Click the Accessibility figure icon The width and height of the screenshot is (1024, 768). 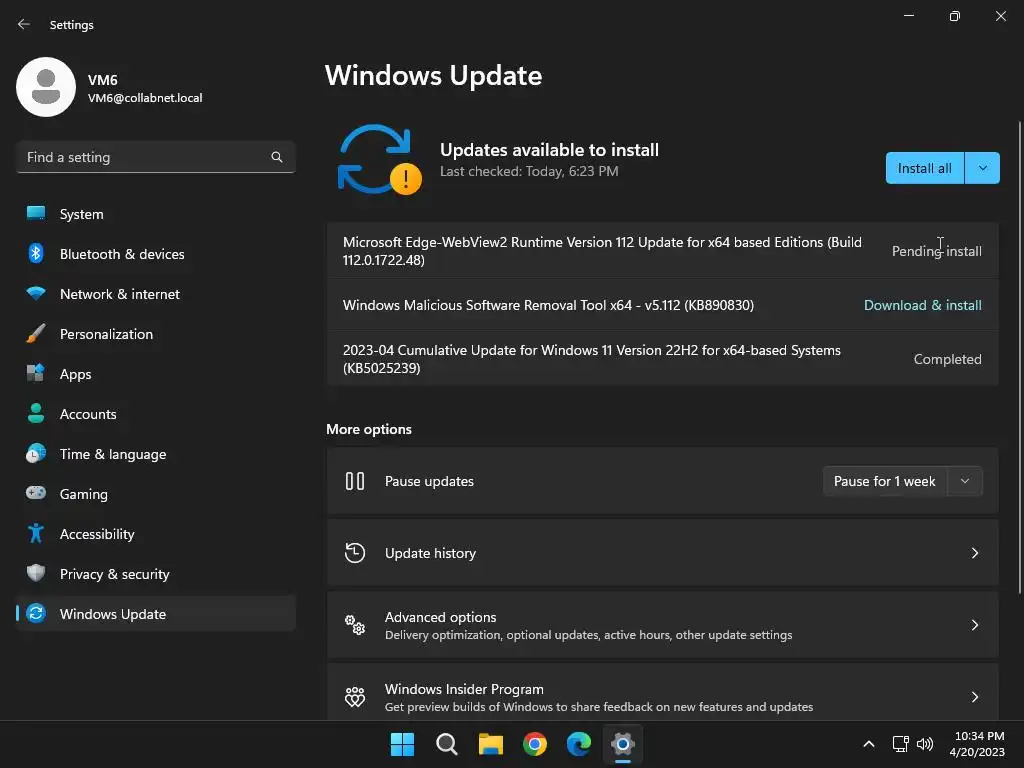pos(36,534)
